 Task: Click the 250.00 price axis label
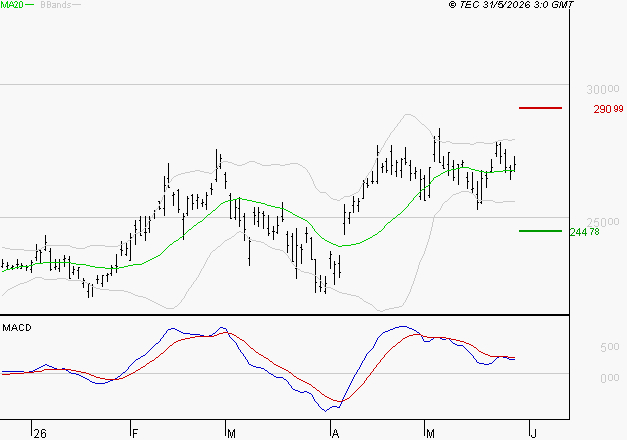(603, 222)
